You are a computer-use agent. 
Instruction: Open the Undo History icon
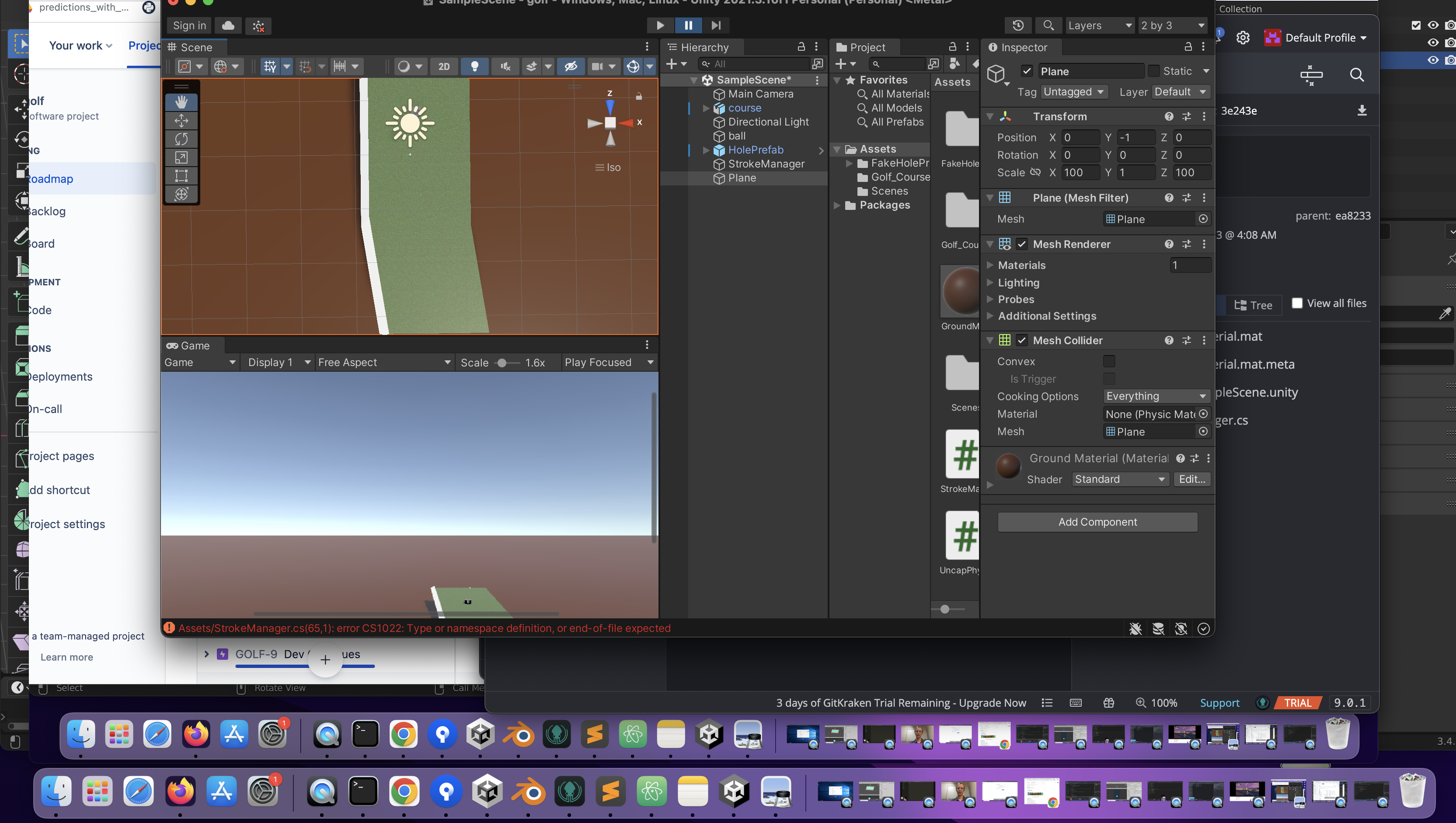[x=1018, y=25]
